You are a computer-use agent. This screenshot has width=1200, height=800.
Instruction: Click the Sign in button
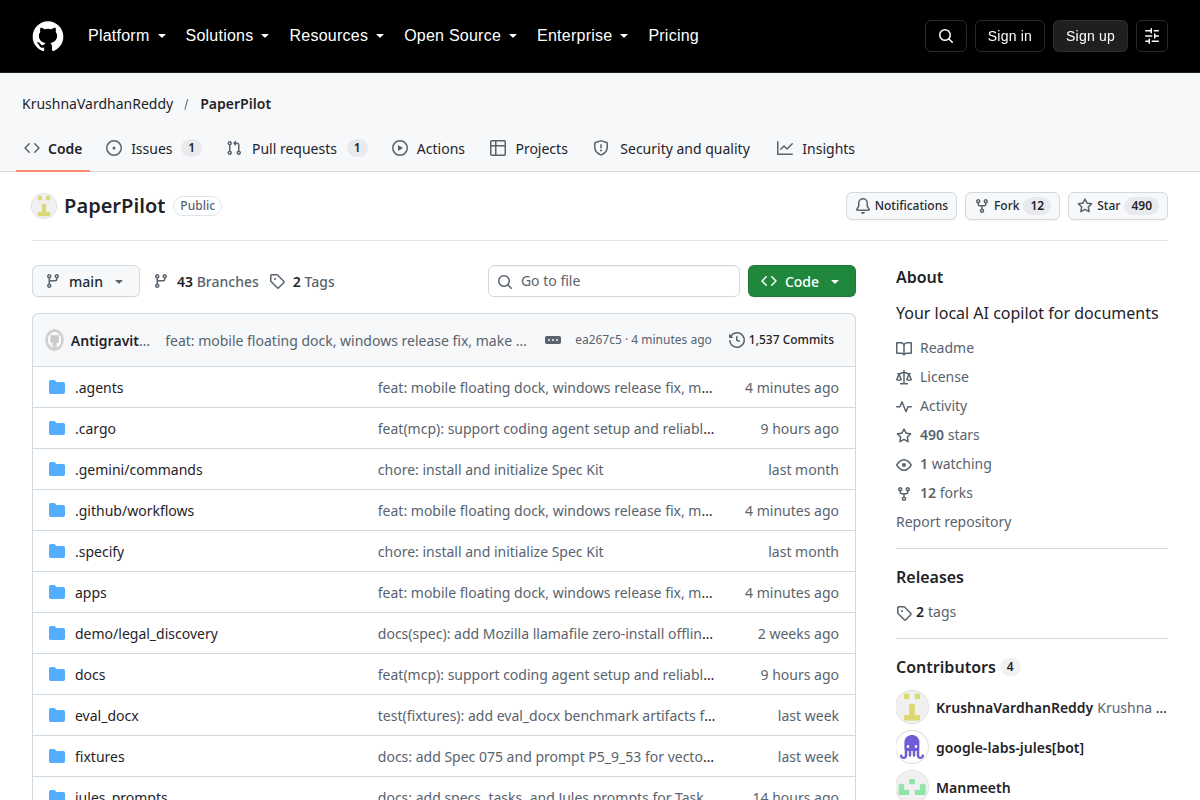click(x=1010, y=36)
